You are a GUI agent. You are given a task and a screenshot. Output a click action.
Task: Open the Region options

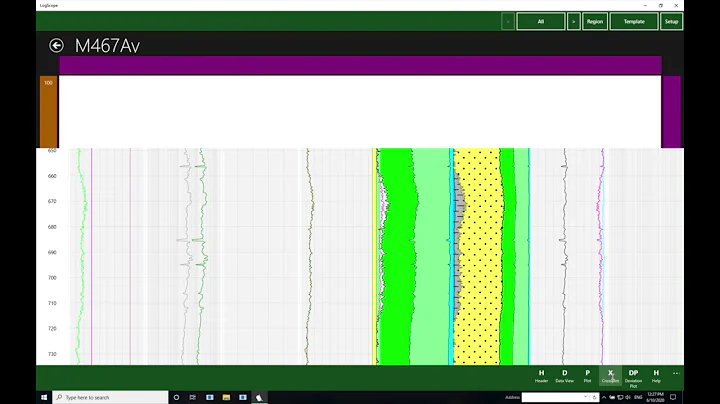click(x=595, y=22)
